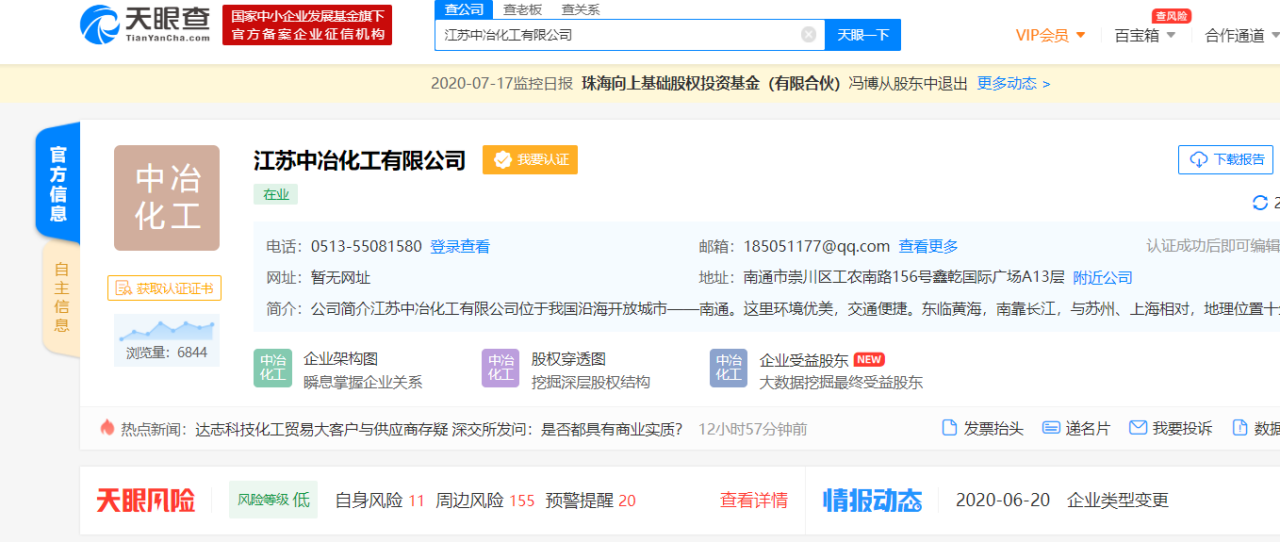The image size is (1280, 542).
Task: Click the 递名片 card icon
Action: (x=1051, y=428)
